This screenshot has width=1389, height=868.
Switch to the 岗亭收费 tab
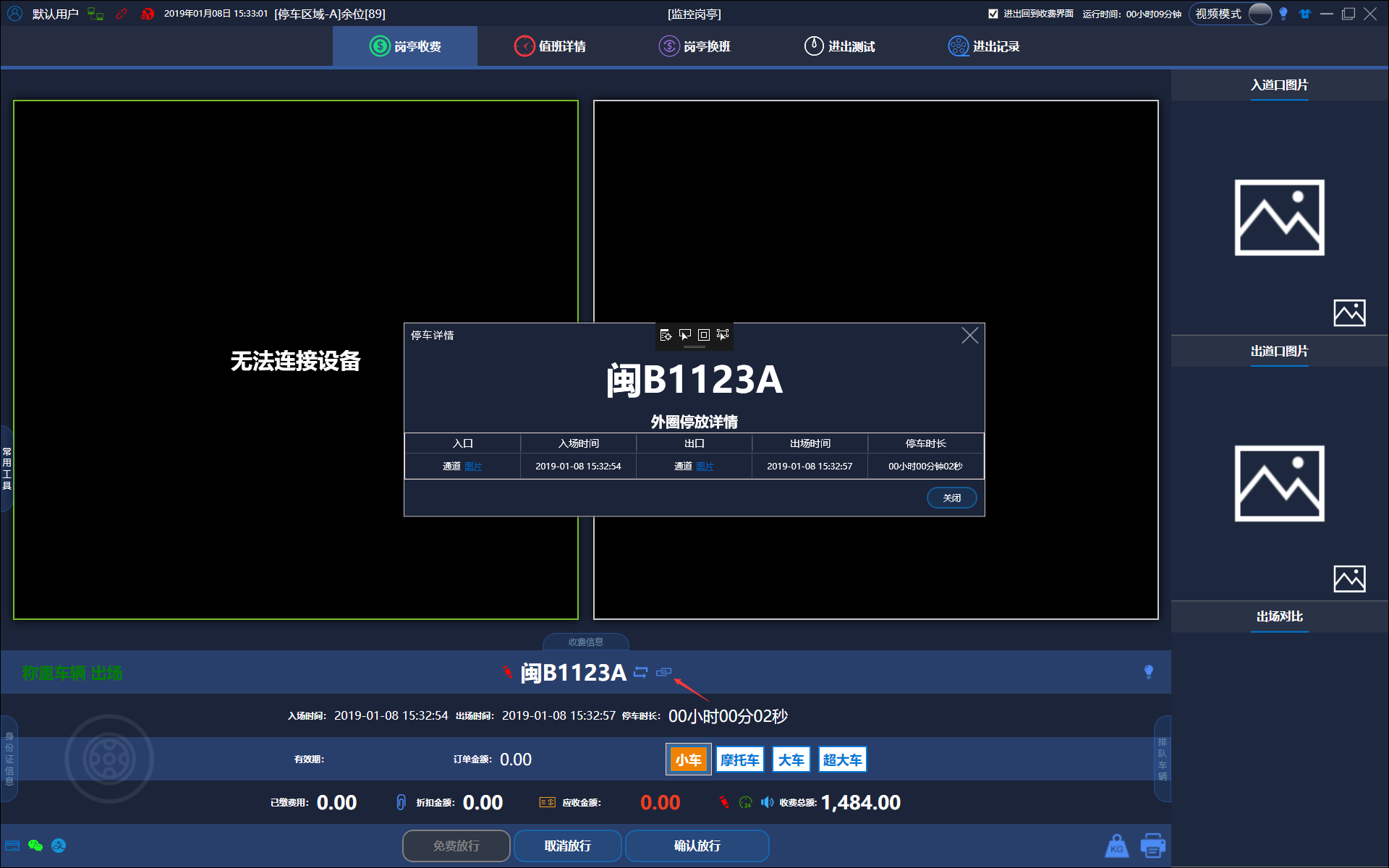tap(405, 46)
